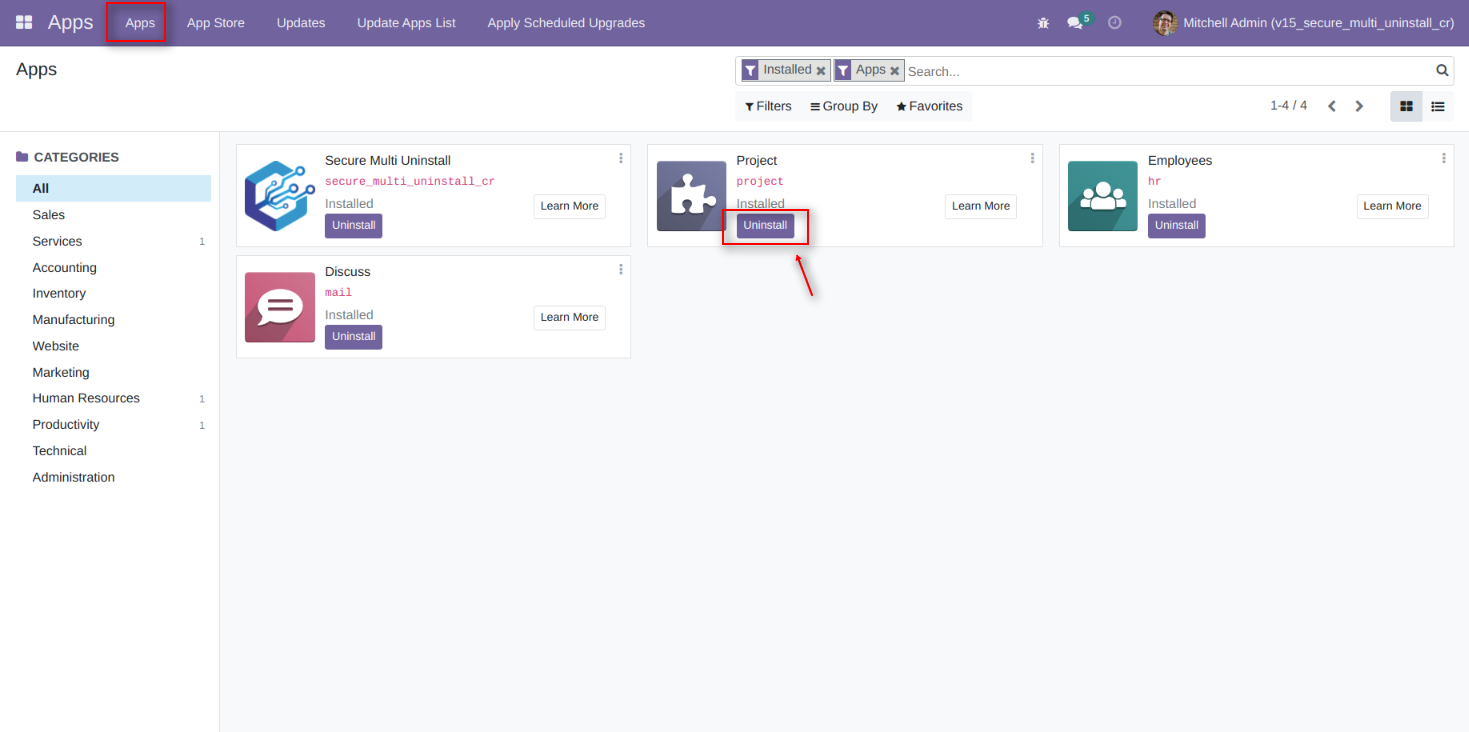Select the Technical category

[x=113, y=451]
